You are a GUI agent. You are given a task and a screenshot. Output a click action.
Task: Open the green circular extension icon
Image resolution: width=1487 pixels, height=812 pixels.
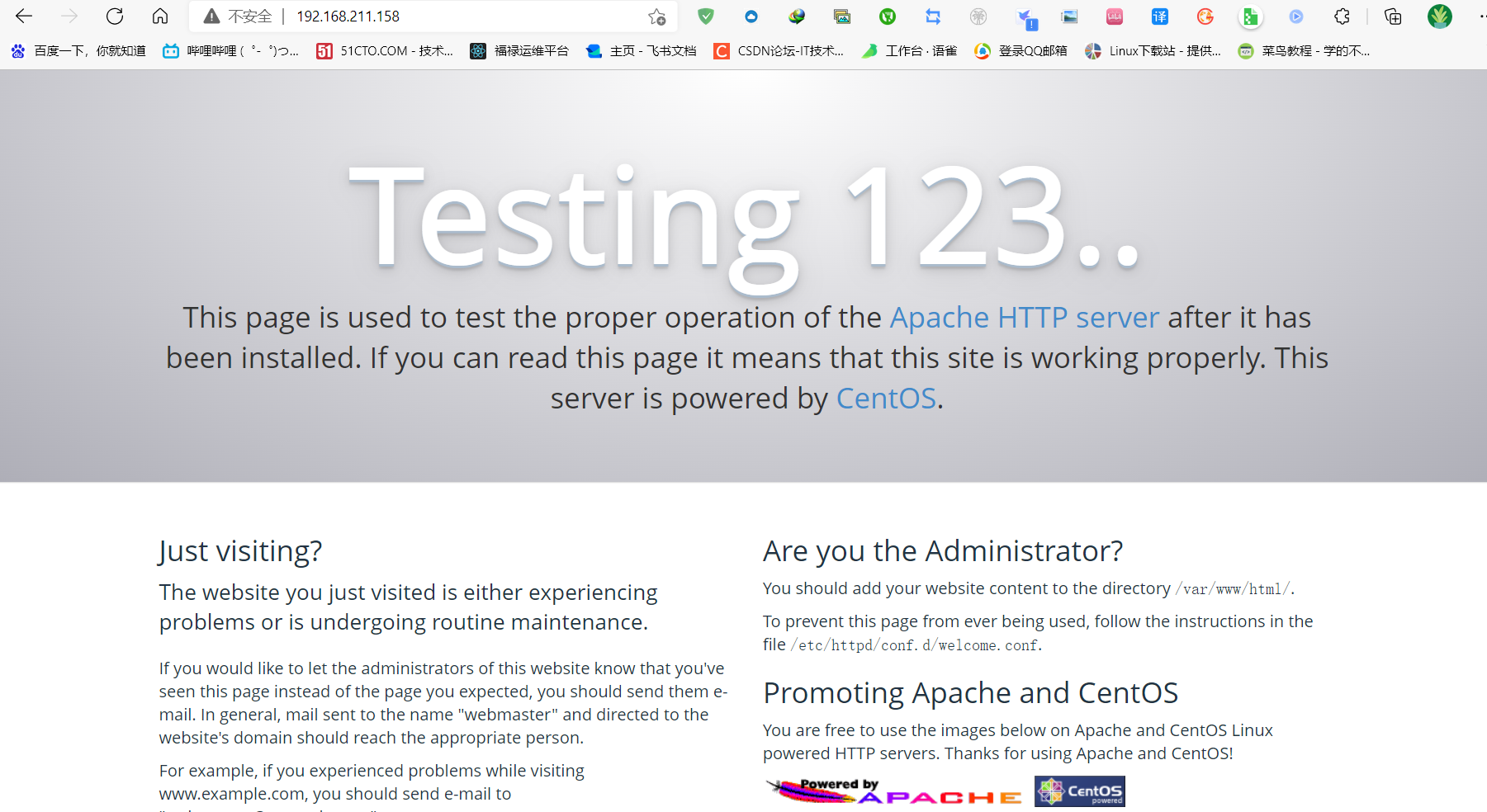tap(888, 16)
